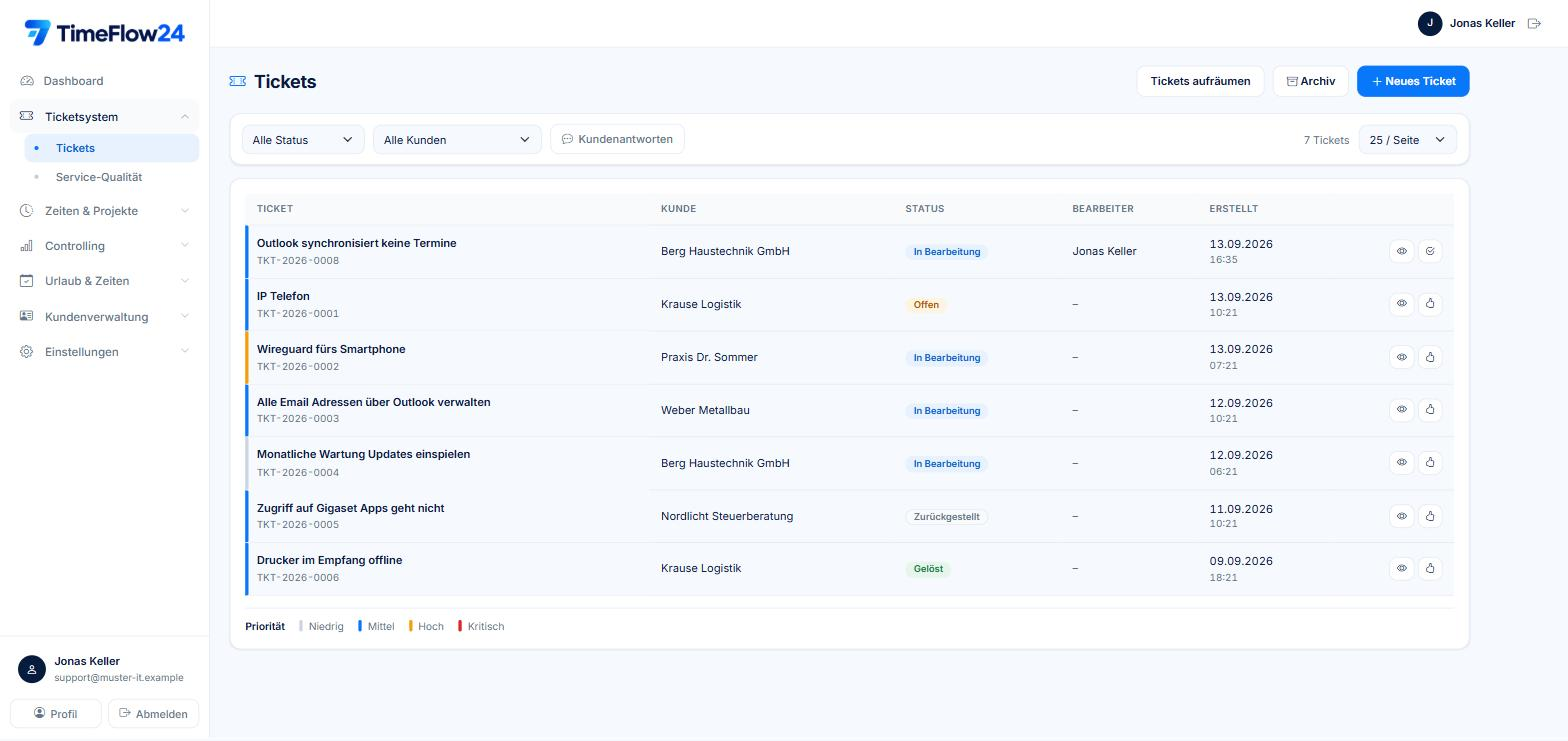This screenshot has height=741, width=1568.
Task: Expand the Einstellungen menu
Action: click(x=104, y=352)
